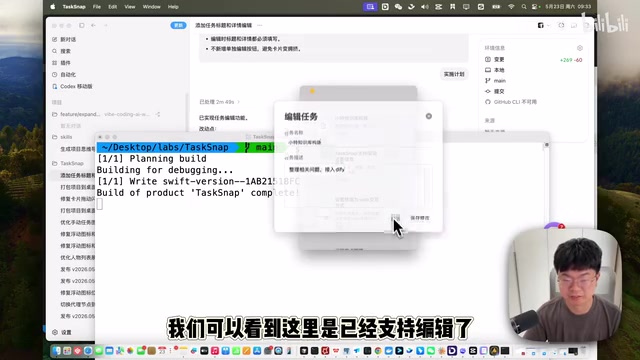Click the battery status icon
The height and width of the screenshot is (360, 640).
tap(496, 7)
